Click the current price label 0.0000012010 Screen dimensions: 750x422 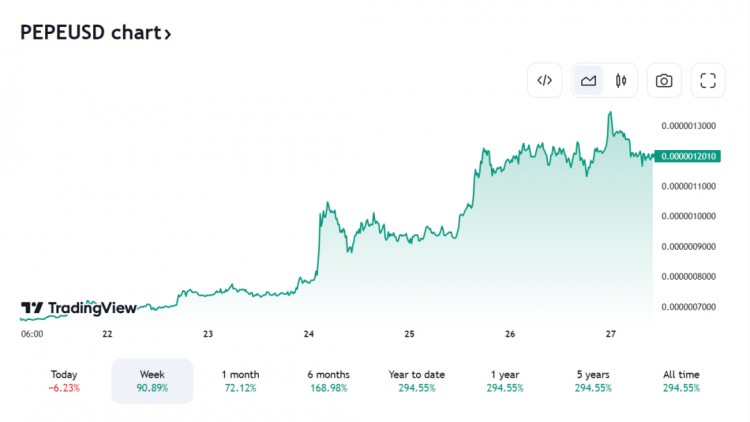(687, 156)
